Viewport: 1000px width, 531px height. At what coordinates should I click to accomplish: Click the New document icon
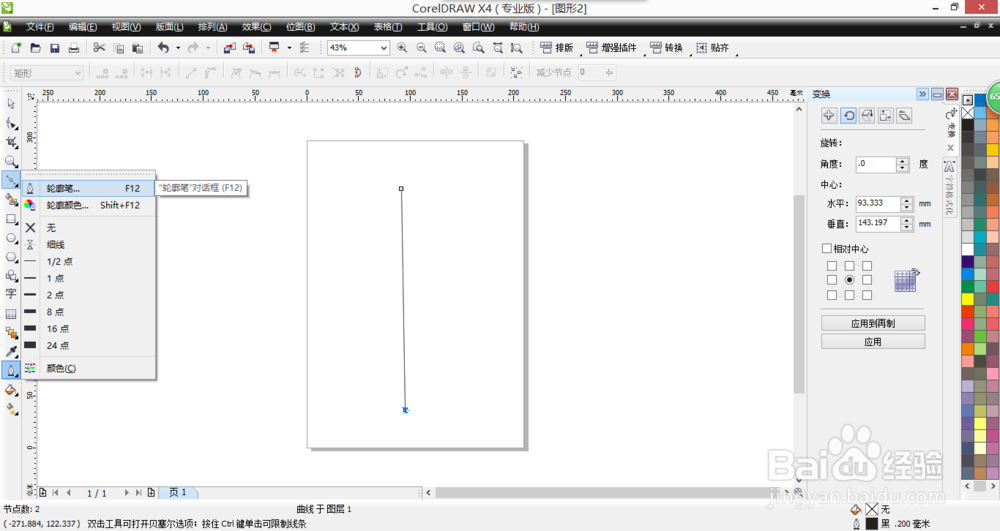pyautogui.click(x=16, y=48)
